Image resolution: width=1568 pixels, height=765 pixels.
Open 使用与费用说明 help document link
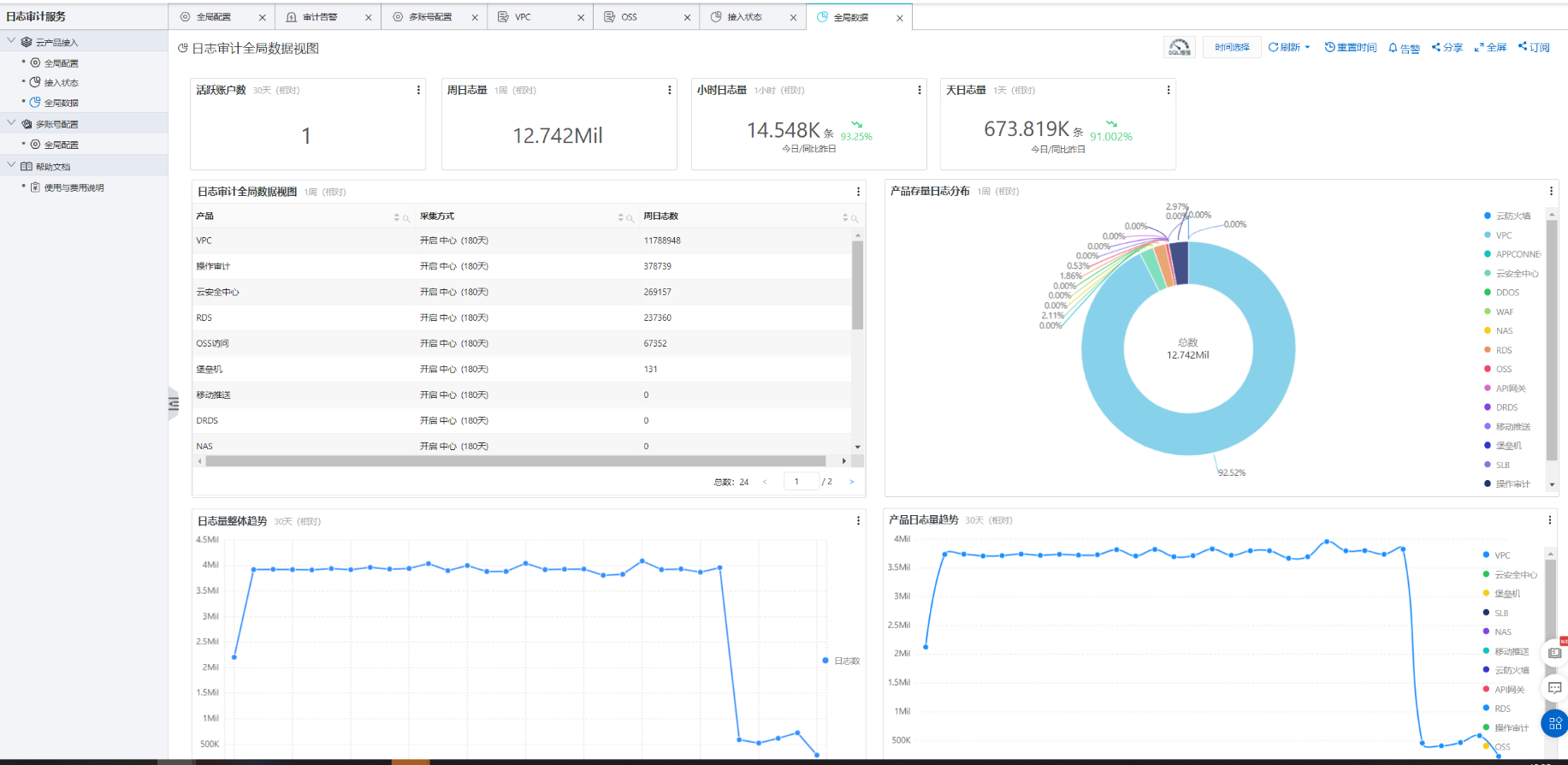pyautogui.click(x=74, y=187)
